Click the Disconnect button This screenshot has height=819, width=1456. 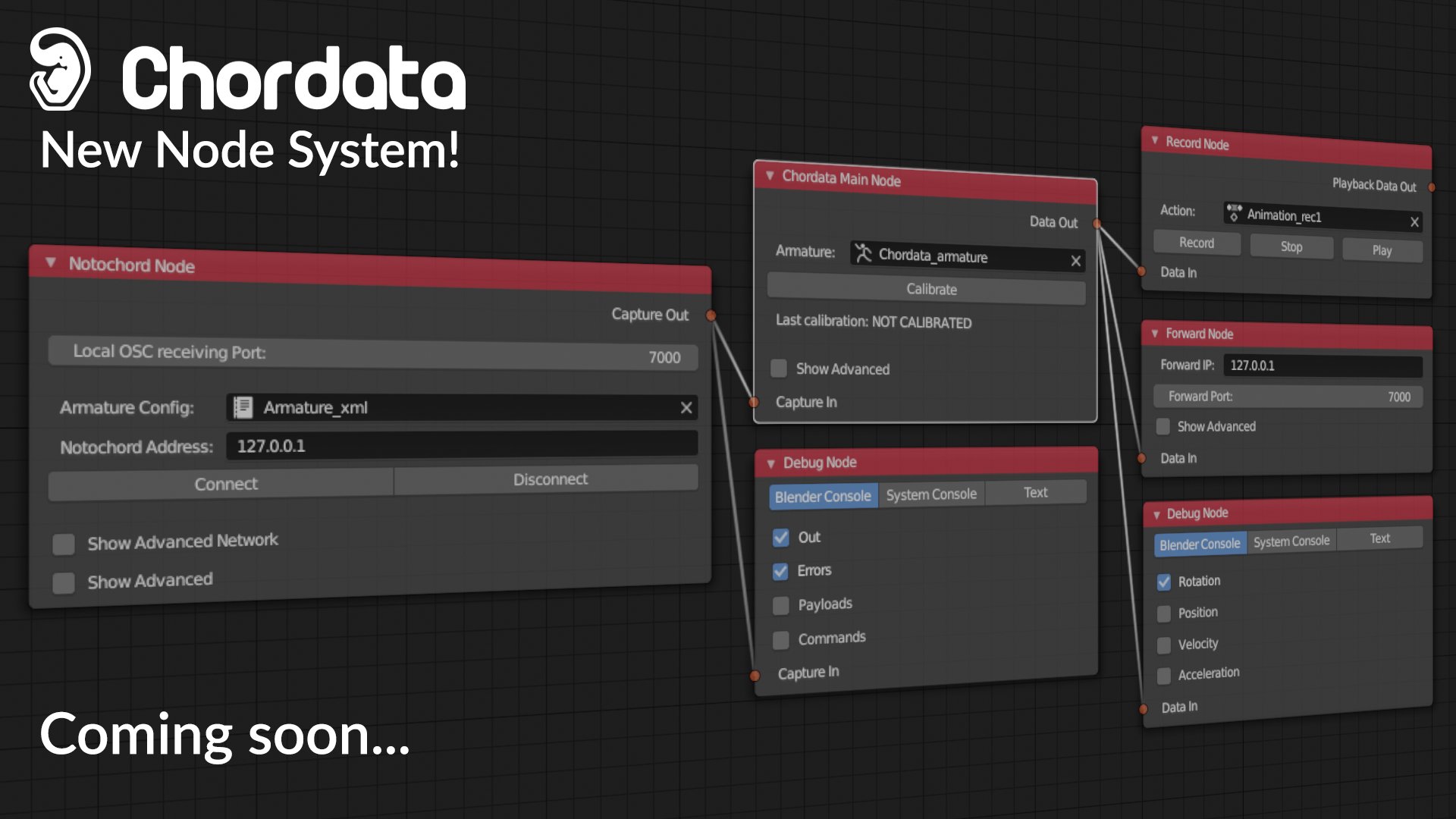click(547, 479)
